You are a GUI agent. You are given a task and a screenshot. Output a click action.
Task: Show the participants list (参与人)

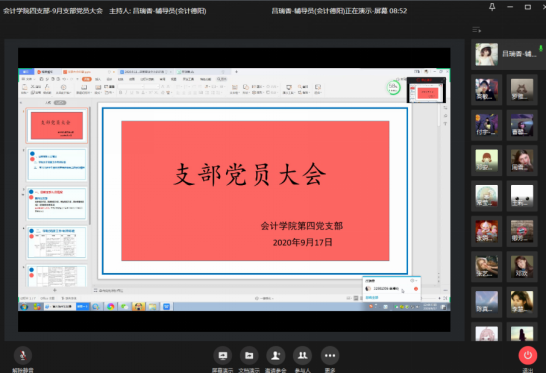[x=302, y=356]
